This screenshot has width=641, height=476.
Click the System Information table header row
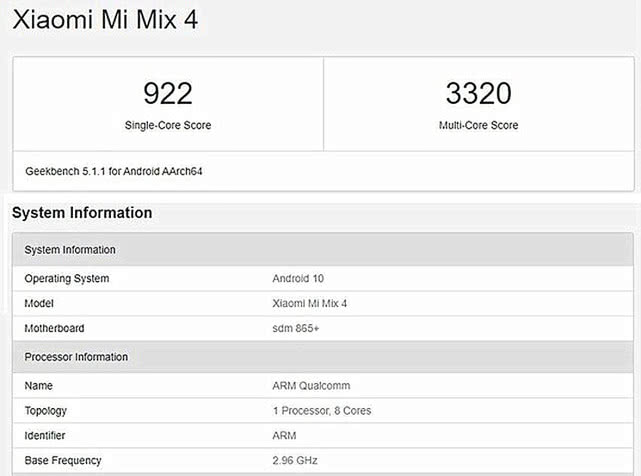pos(323,249)
